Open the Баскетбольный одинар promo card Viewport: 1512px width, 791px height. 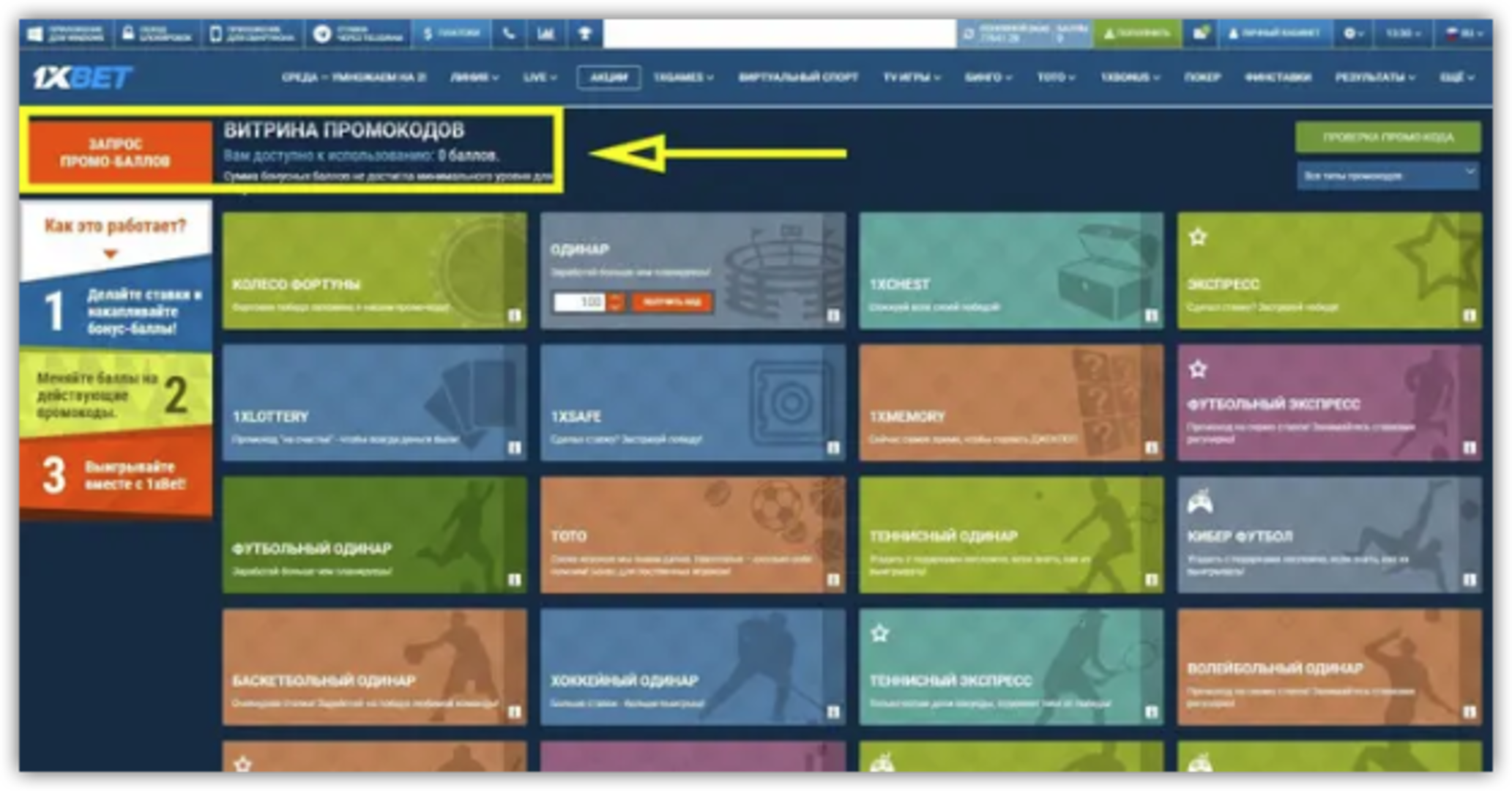[374, 666]
